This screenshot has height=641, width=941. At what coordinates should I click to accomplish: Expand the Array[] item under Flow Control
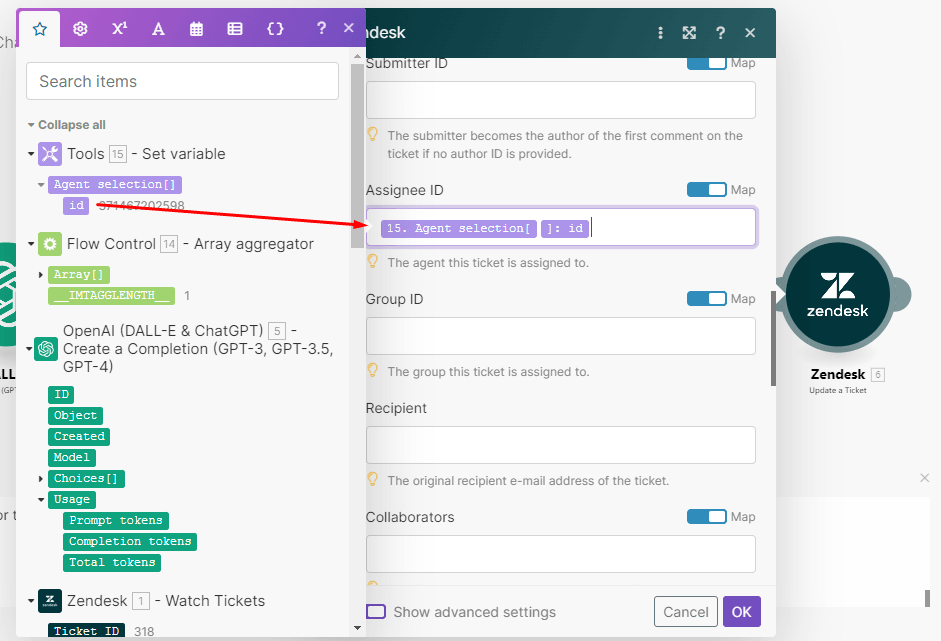click(x=41, y=275)
